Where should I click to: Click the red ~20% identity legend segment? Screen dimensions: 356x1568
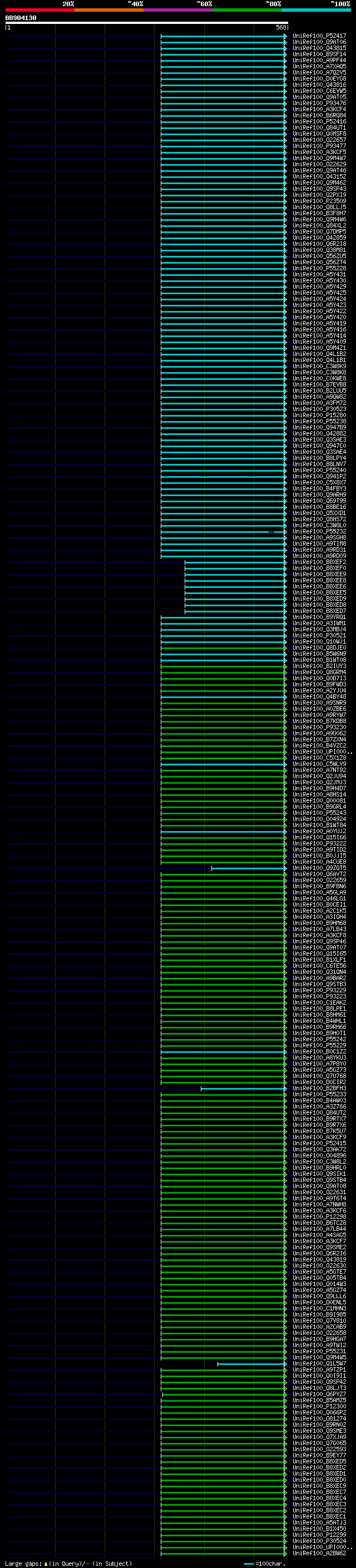[39, 10]
